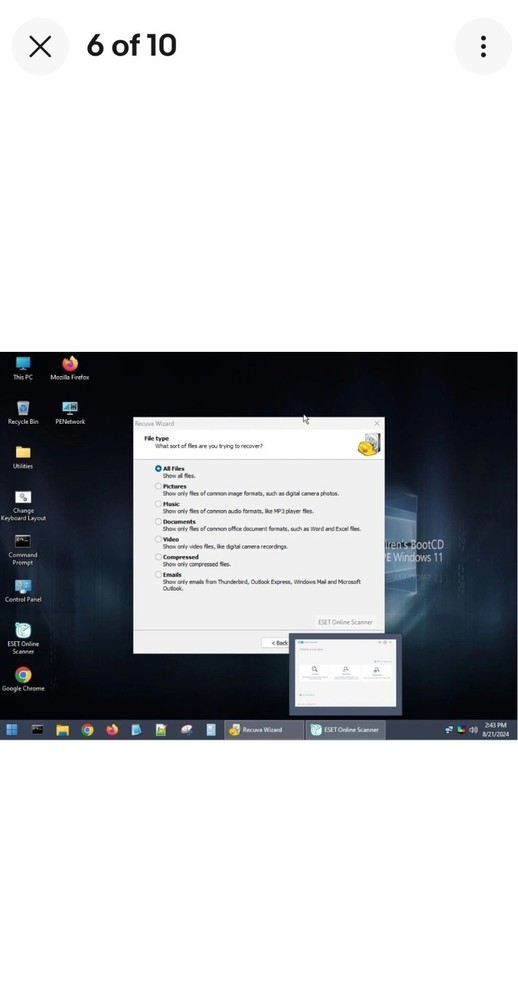Open the three-dot more options menu
518x1000 pixels.
483,47
